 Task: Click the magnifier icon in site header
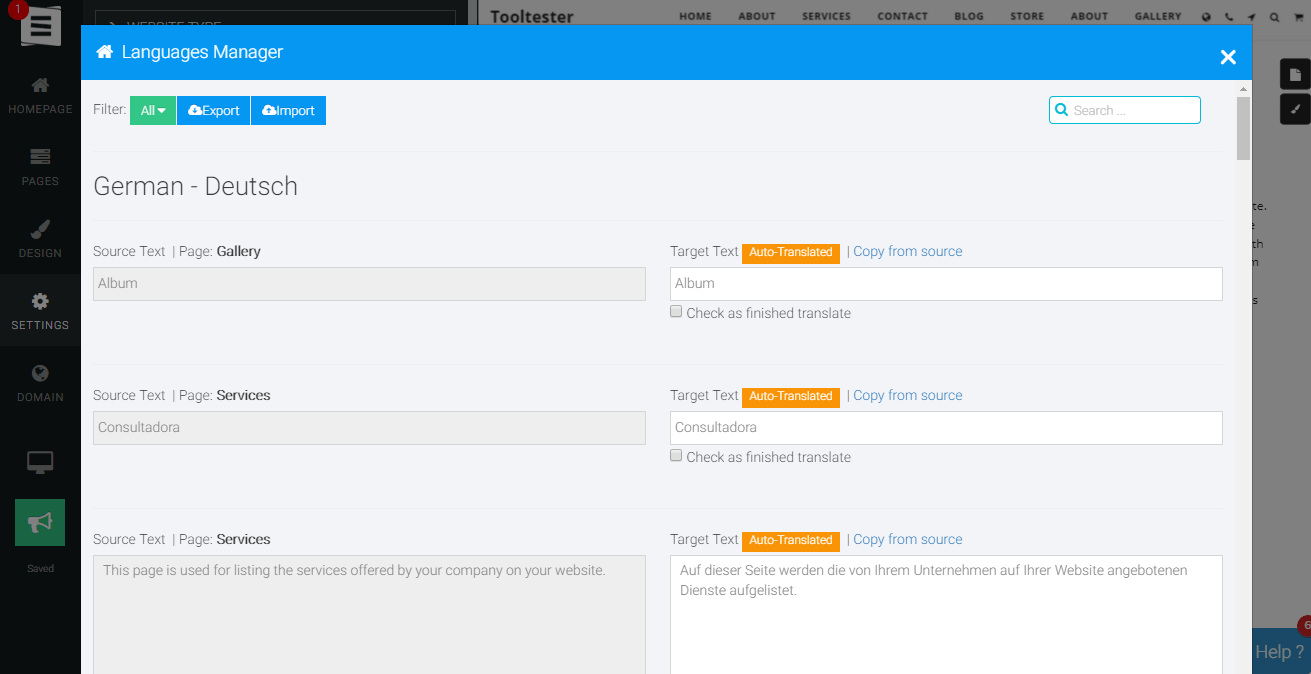coord(1274,17)
